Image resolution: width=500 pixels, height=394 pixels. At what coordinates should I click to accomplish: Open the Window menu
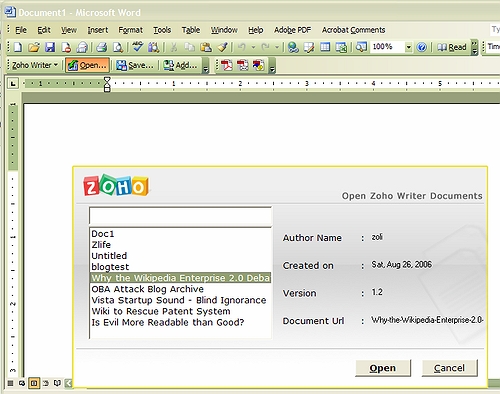point(224,30)
